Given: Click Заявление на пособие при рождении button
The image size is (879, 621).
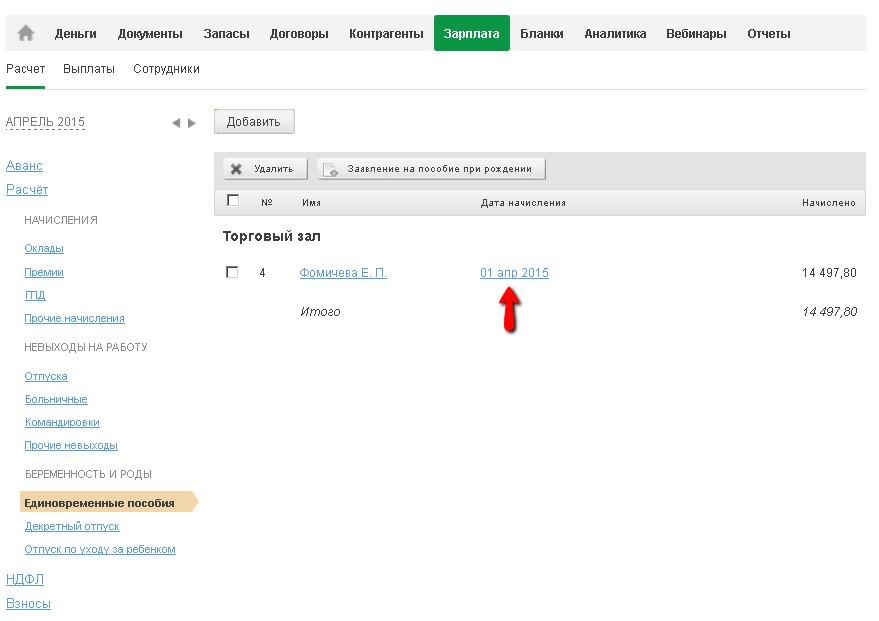Looking at the screenshot, I should [x=431, y=169].
